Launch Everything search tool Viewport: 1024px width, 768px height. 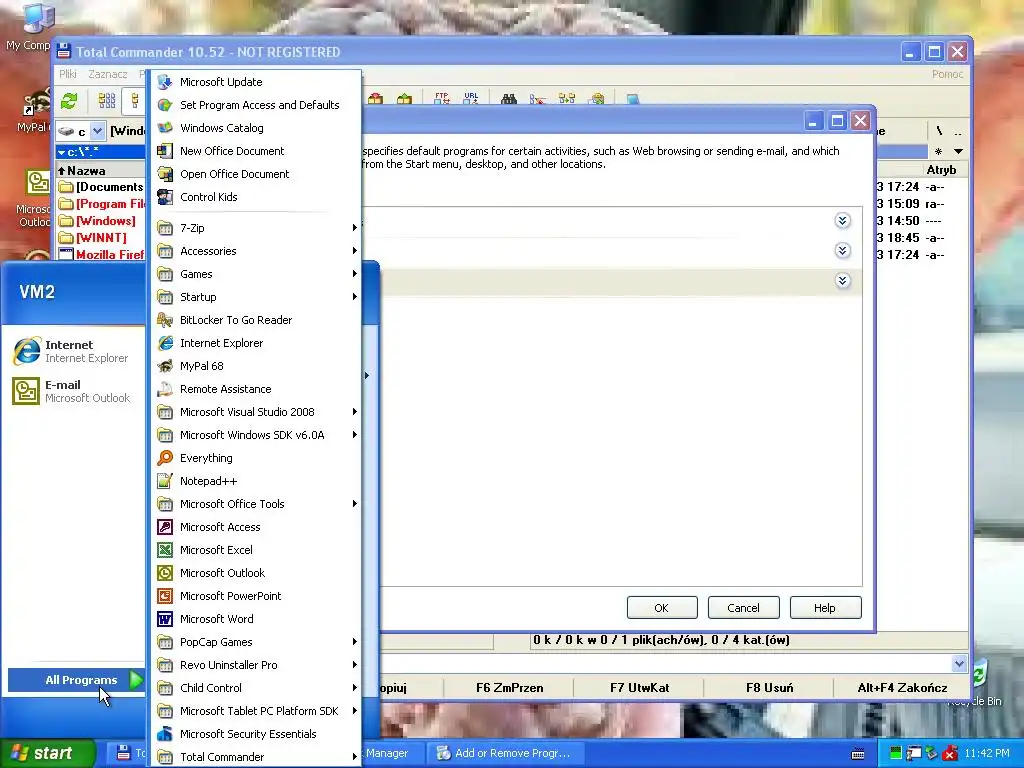pos(256,458)
